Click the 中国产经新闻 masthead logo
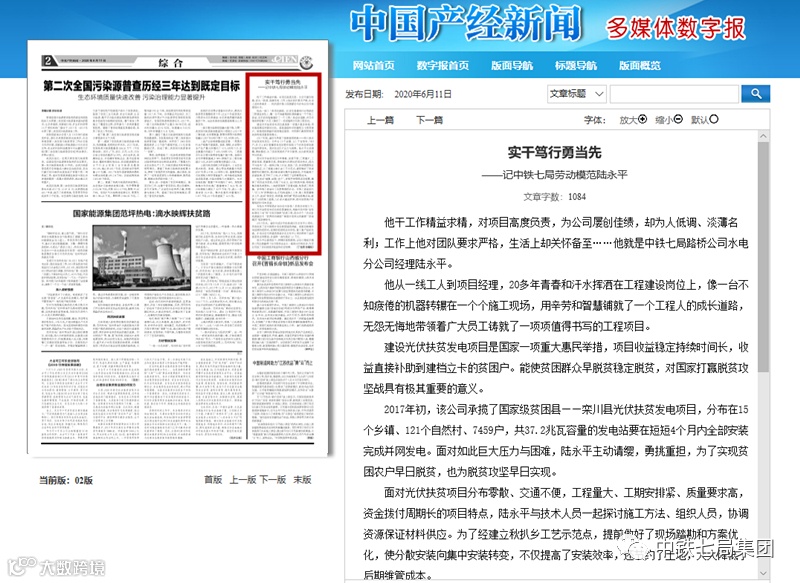The width and height of the screenshot is (800, 583). [466, 23]
